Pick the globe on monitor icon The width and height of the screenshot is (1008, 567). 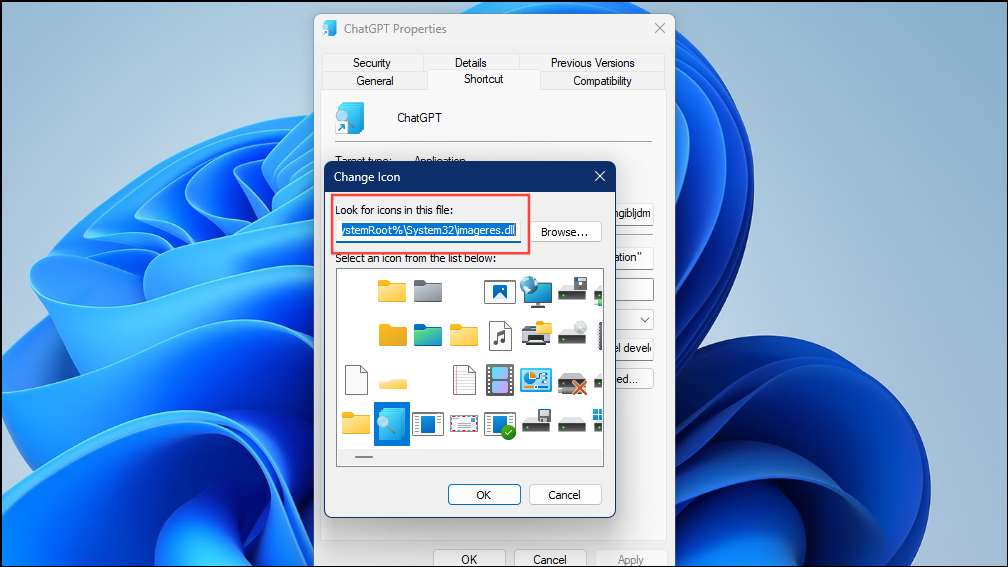(x=536, y=291)
